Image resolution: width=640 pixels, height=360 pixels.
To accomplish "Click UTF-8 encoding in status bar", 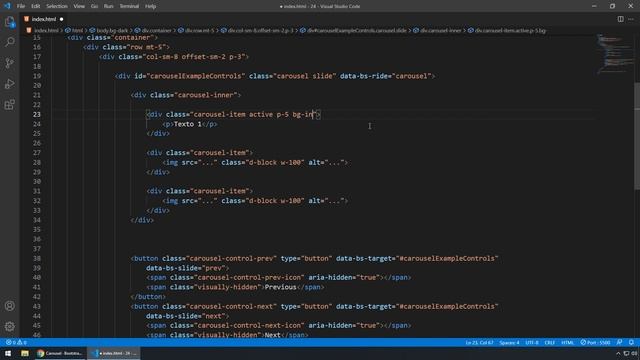I will [532, 342].
